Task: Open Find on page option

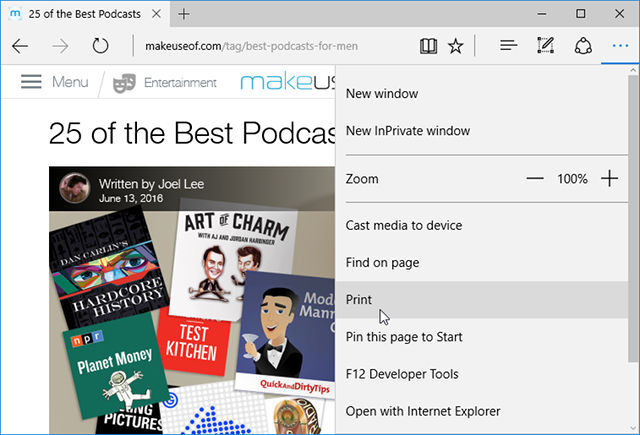Action: [382, 262]
